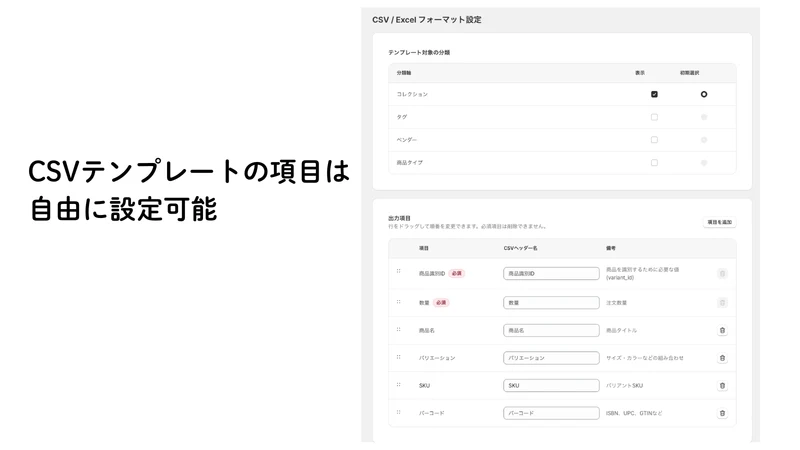
Task: Delete the バーコード output row
Action: tap(722, 413)
